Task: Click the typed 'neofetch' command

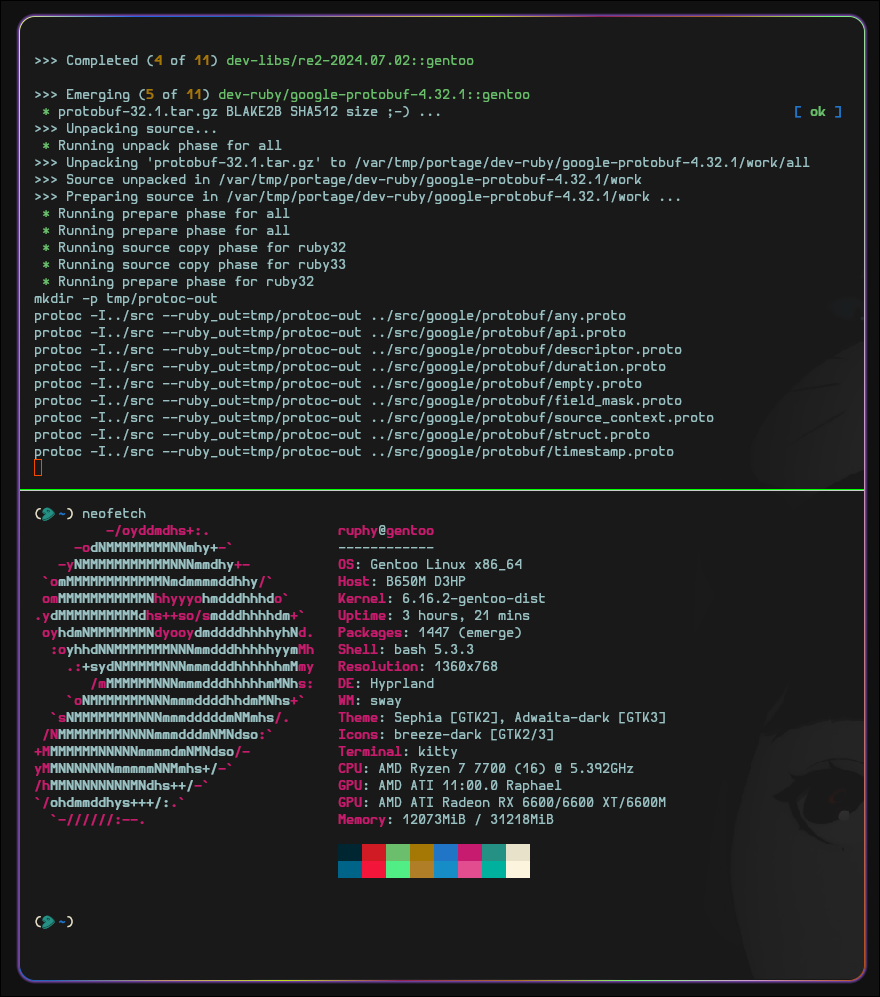Action: pos(114,514)
